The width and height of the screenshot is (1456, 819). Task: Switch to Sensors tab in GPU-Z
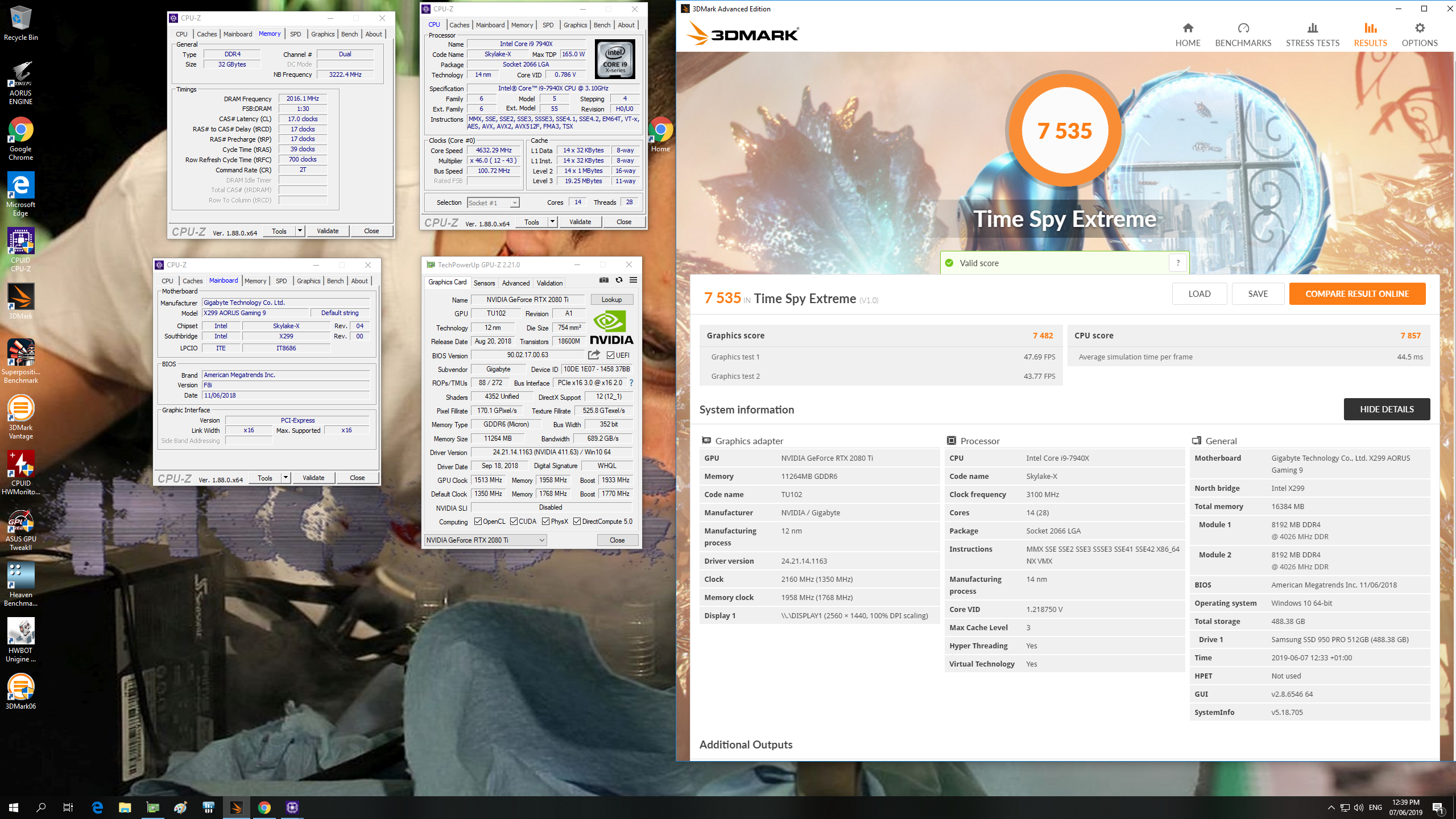(x=484, y=283)
